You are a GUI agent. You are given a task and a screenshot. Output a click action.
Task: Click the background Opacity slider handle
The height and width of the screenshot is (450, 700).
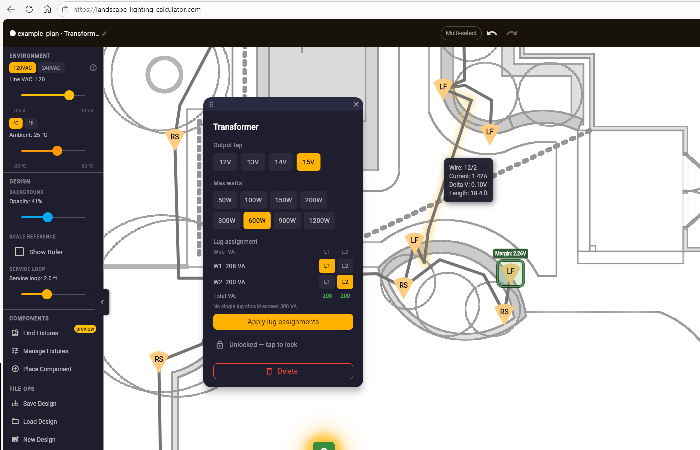click(x=48, y=217)
